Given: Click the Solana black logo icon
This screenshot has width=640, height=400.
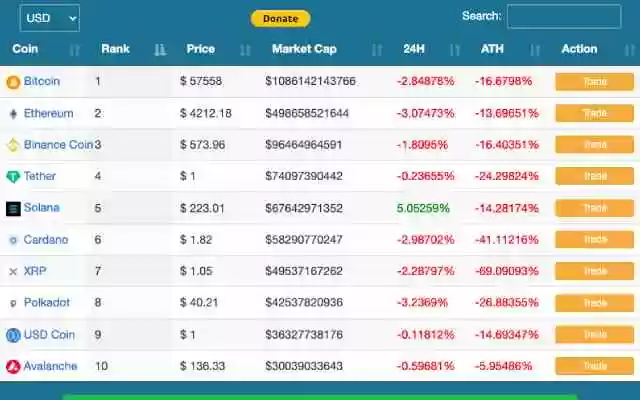Looking at the screenshot, I should pyautogui.click(x=13, y=209).
